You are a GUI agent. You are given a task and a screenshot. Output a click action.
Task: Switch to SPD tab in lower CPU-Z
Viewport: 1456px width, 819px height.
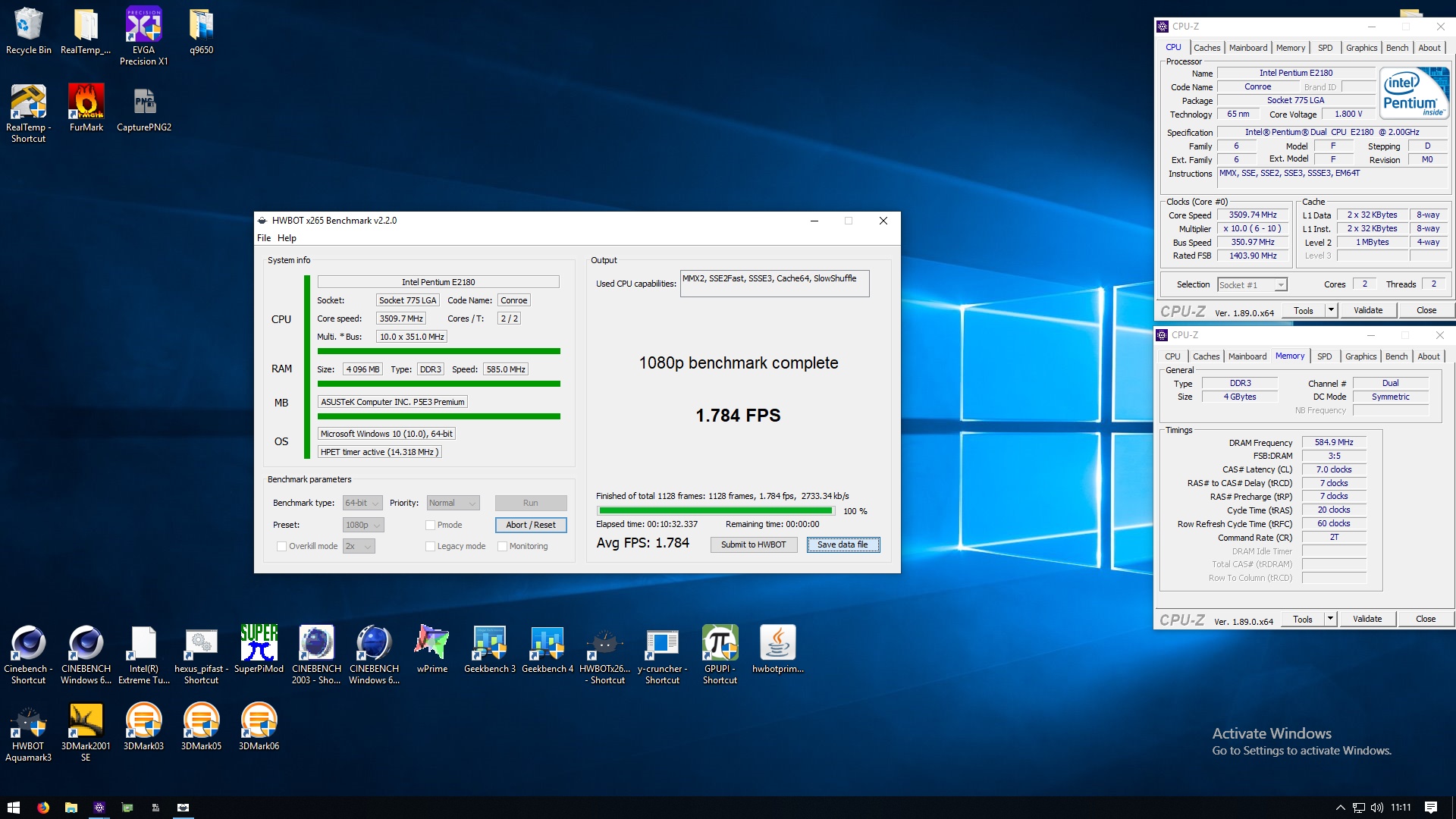(x=1324, y=356)
